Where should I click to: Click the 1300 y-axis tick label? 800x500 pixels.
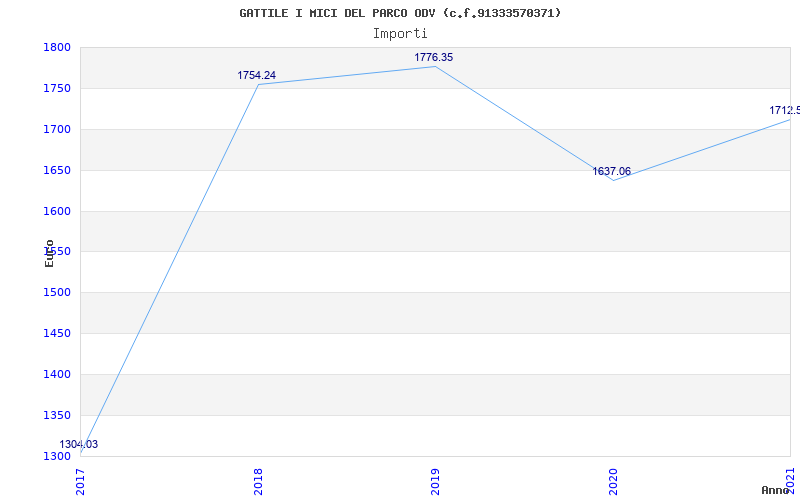57,456
